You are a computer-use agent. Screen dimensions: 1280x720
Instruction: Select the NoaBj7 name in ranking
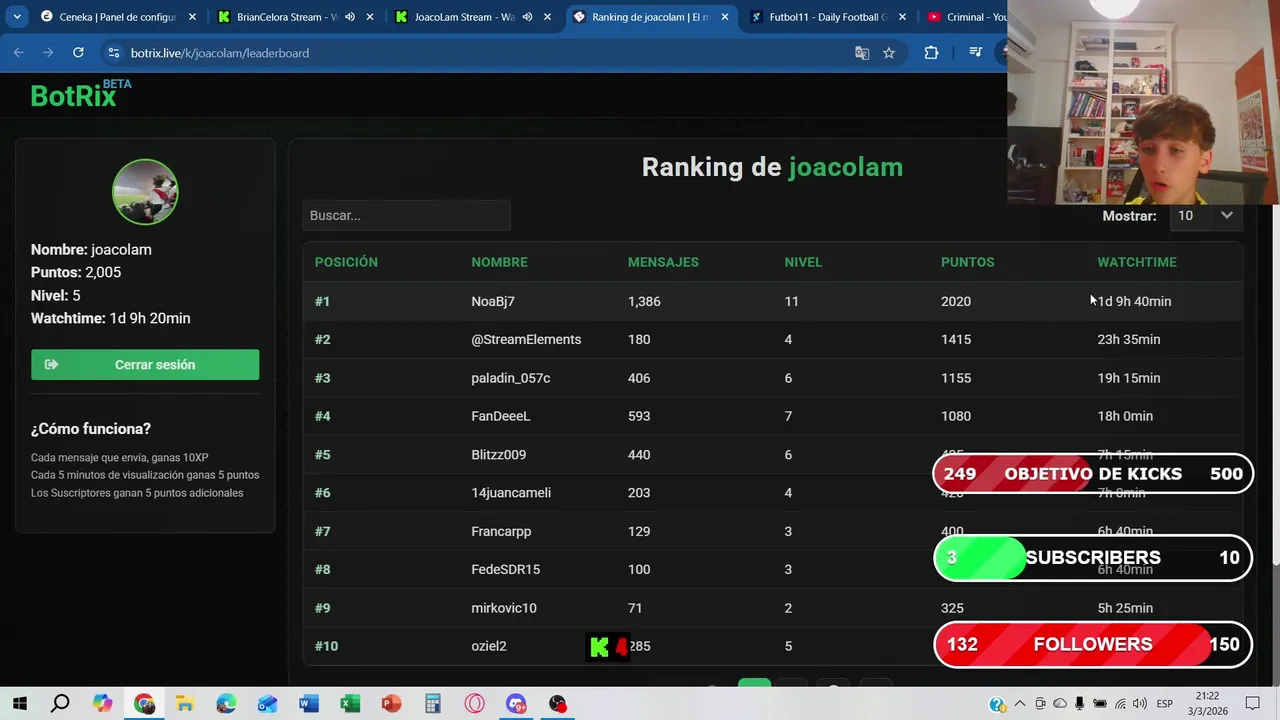(493, 301)
